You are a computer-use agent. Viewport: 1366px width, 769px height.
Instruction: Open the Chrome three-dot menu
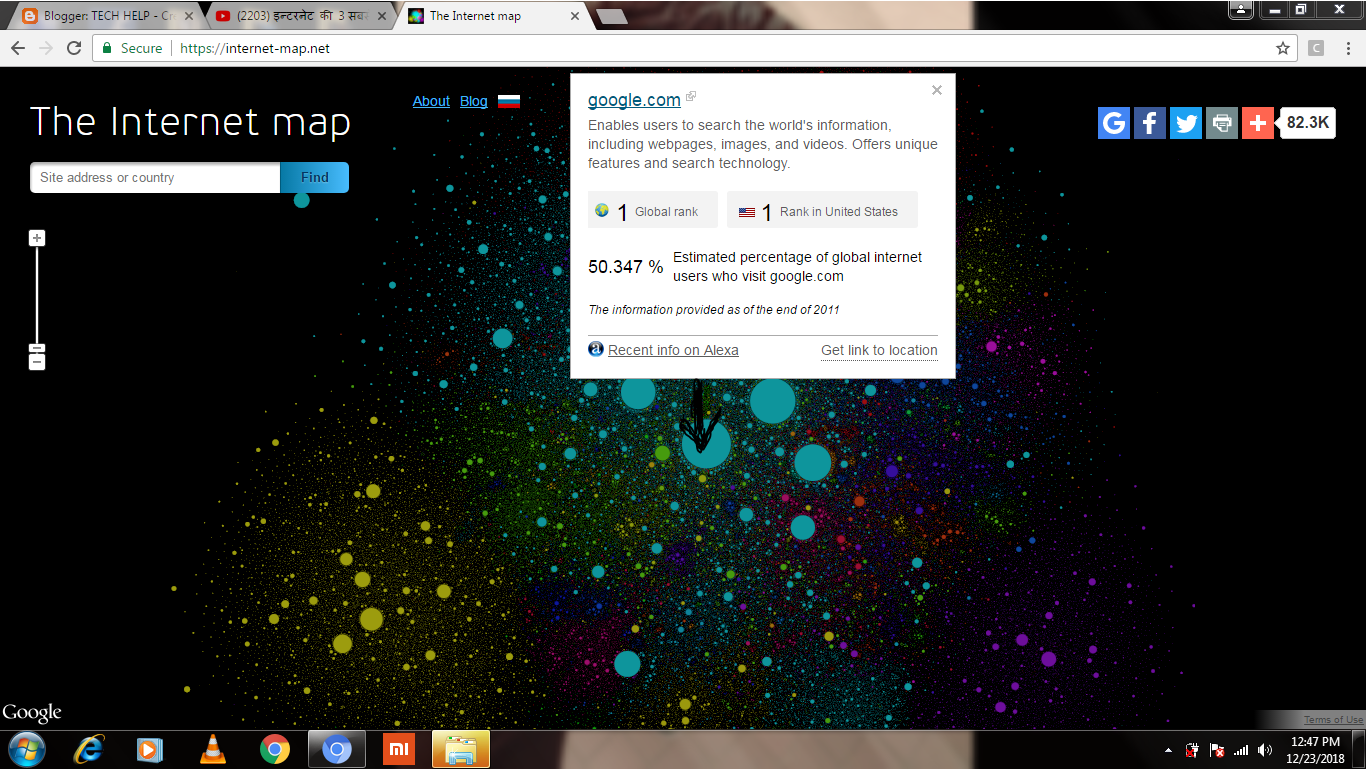(x=1346, y=48)
